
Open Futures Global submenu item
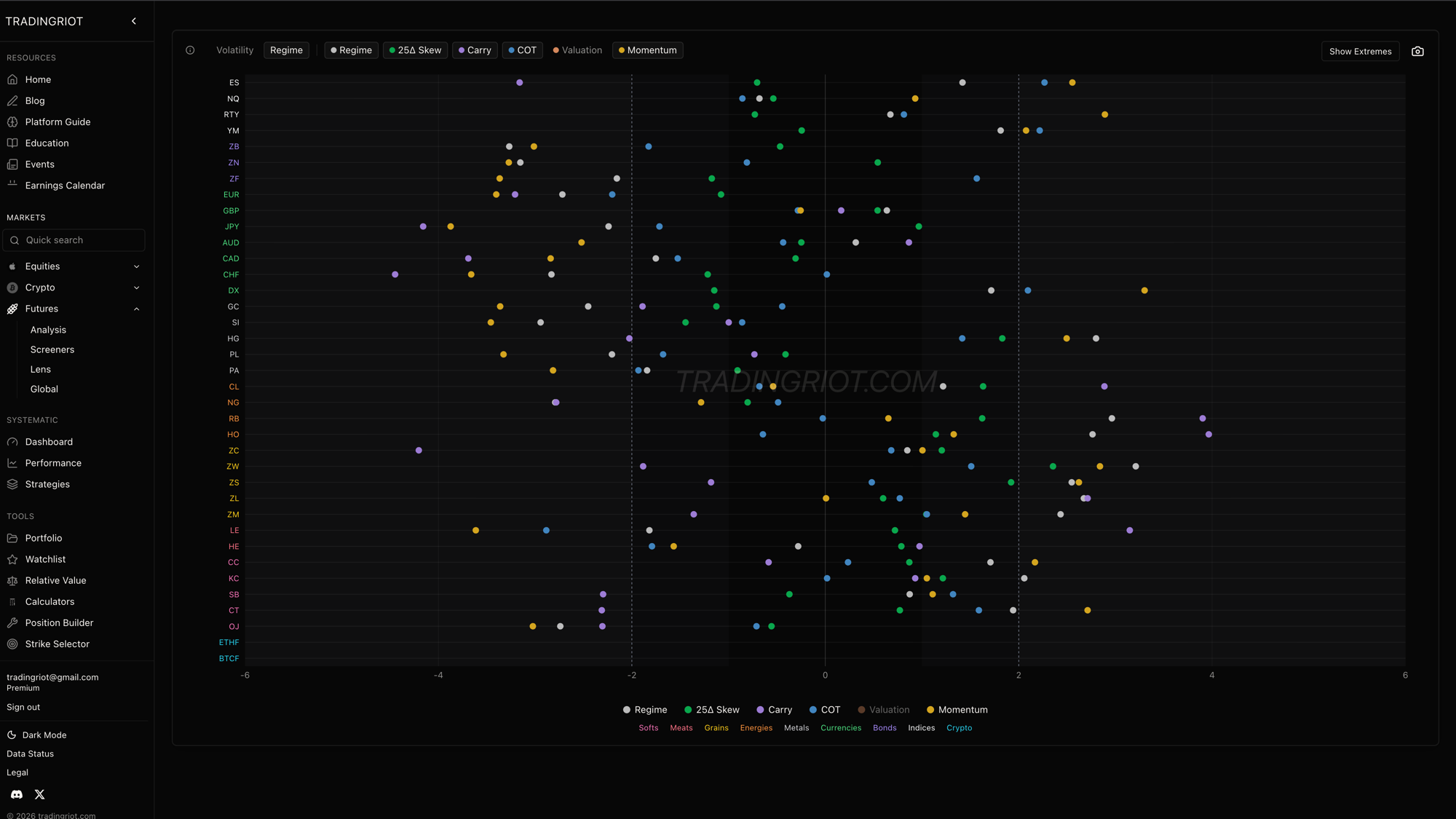[x=44, y=389]
